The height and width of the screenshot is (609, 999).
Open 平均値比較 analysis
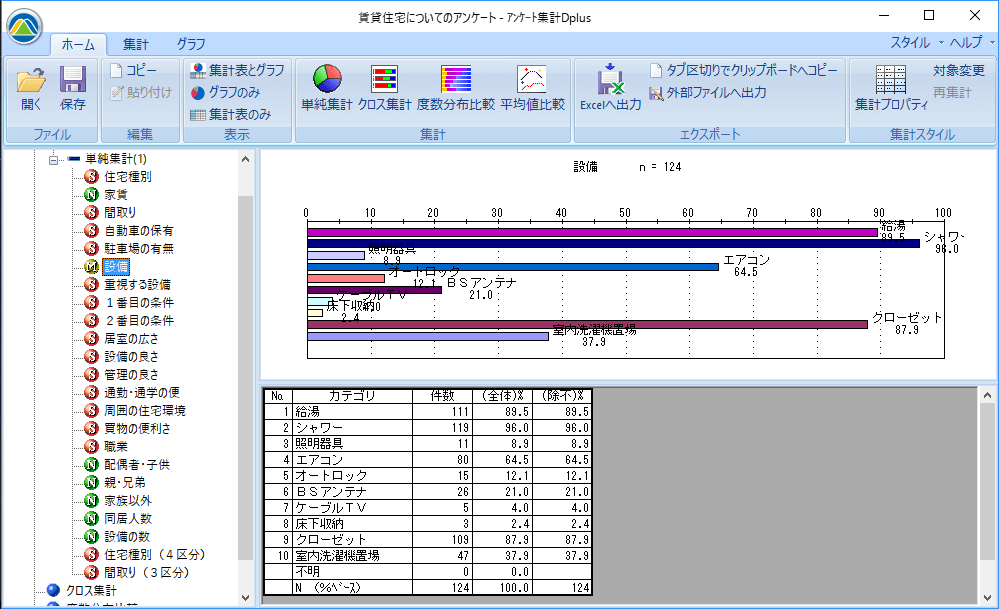[532, 88]
